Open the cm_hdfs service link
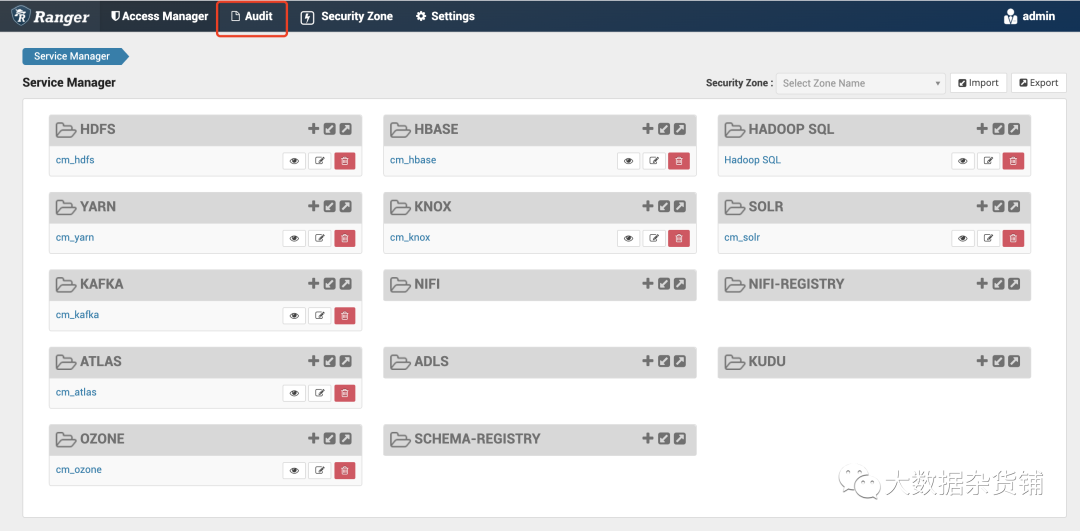Screen dimensions: 1080x531 75,160
